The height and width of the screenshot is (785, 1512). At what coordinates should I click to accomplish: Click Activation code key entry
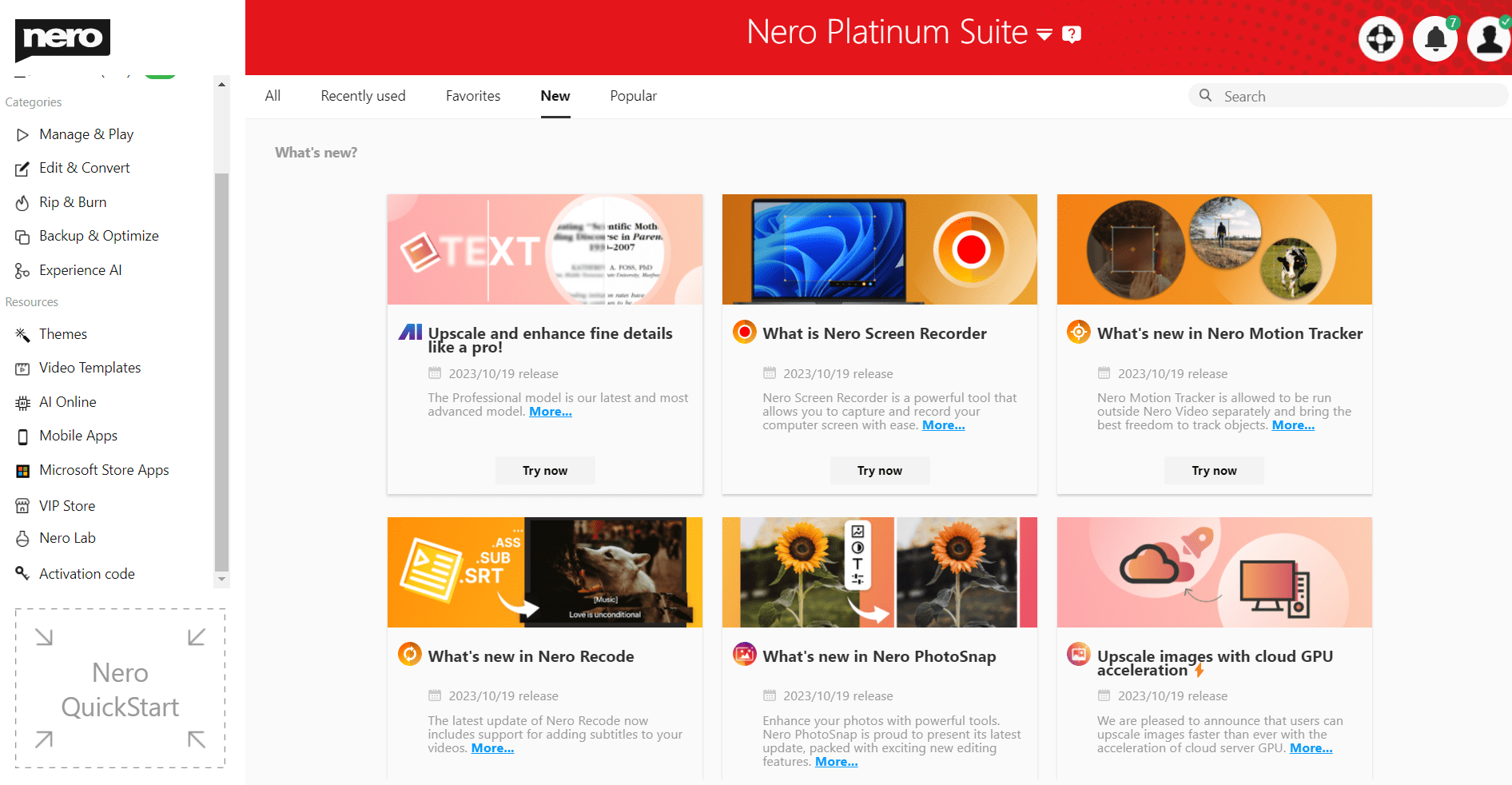[86, 574]
